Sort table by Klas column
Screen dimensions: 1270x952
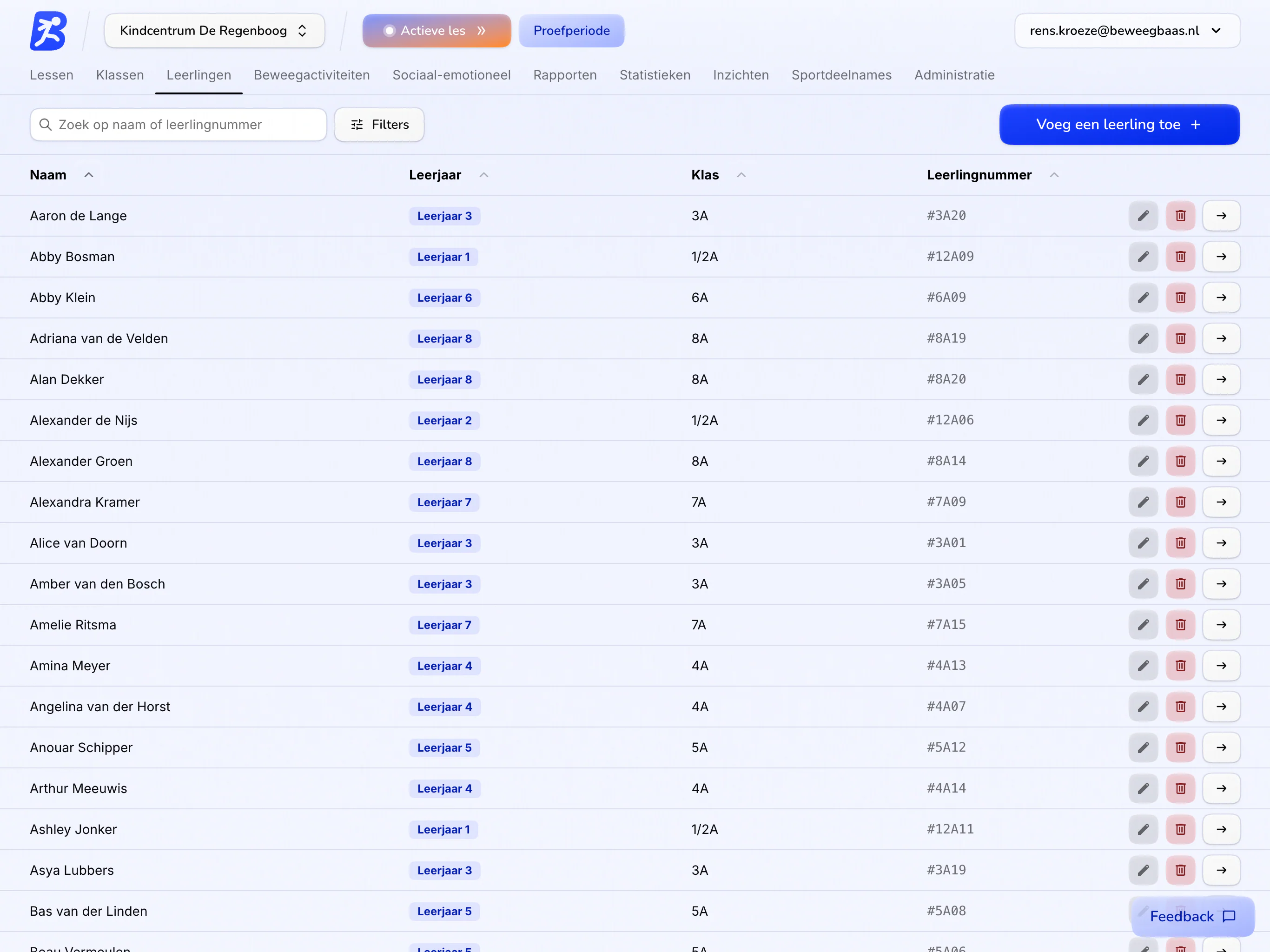click(718, 175)
